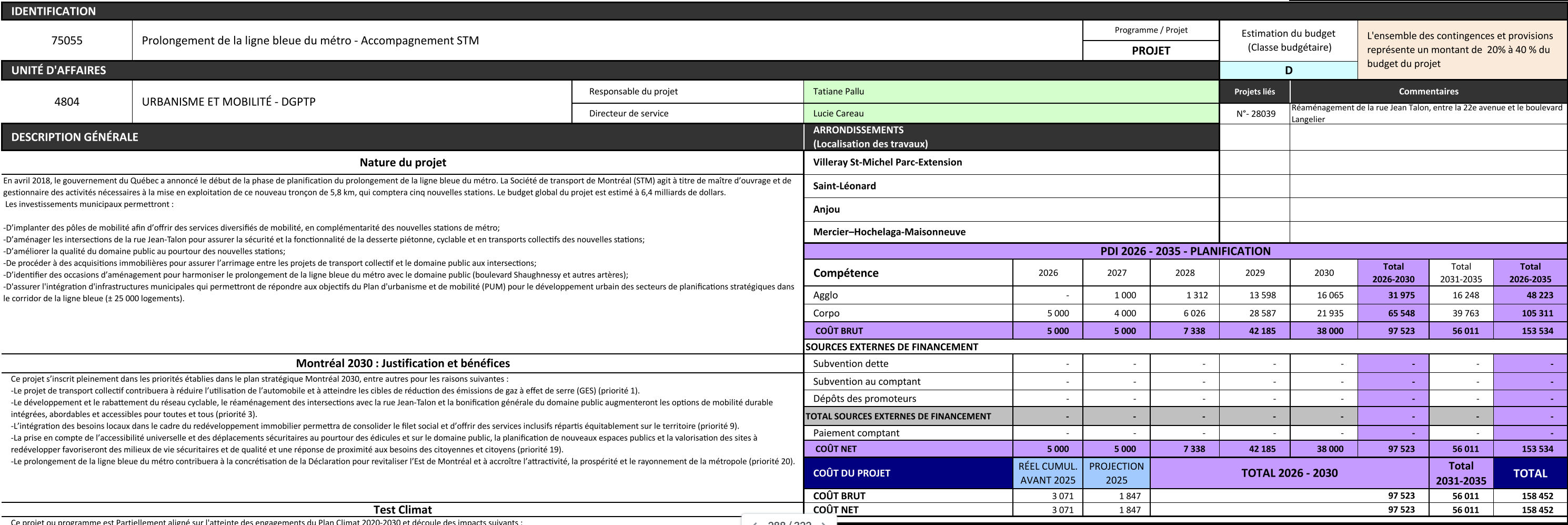Click the PDI 2026 - 2035 - PLANIFICATION banner
The width and height of the screenshot is (1568, 525).
(x=1184, y=251)
